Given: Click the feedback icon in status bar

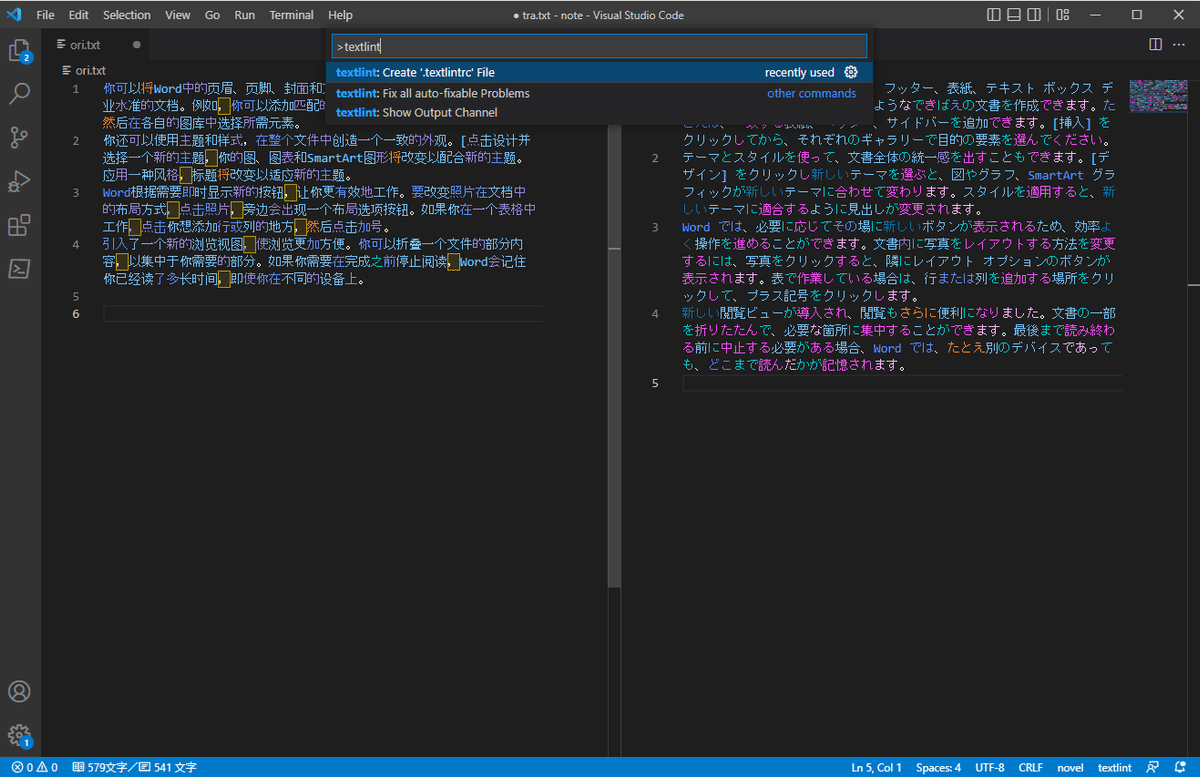Looking at the screenshot, I should click(1154, 768).
